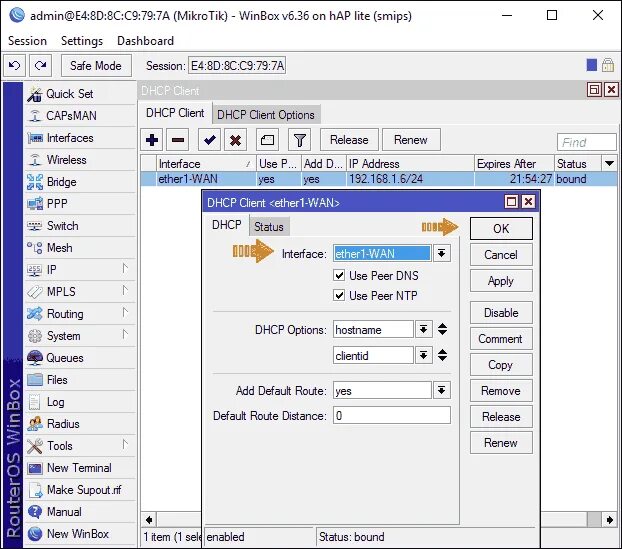Click Default Route Distance field

(392, 415)
